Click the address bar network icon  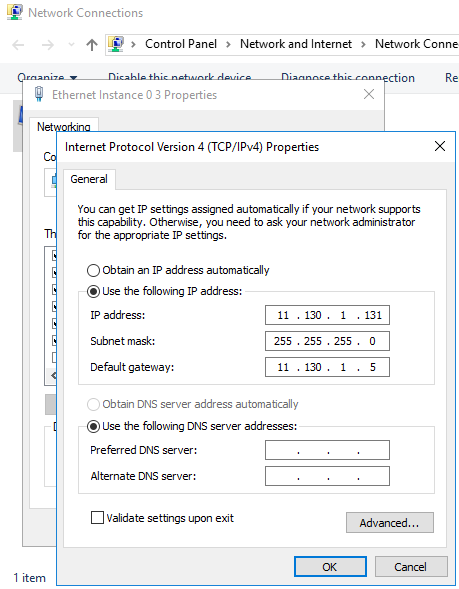pyautogui.click(x=116, y=44)
